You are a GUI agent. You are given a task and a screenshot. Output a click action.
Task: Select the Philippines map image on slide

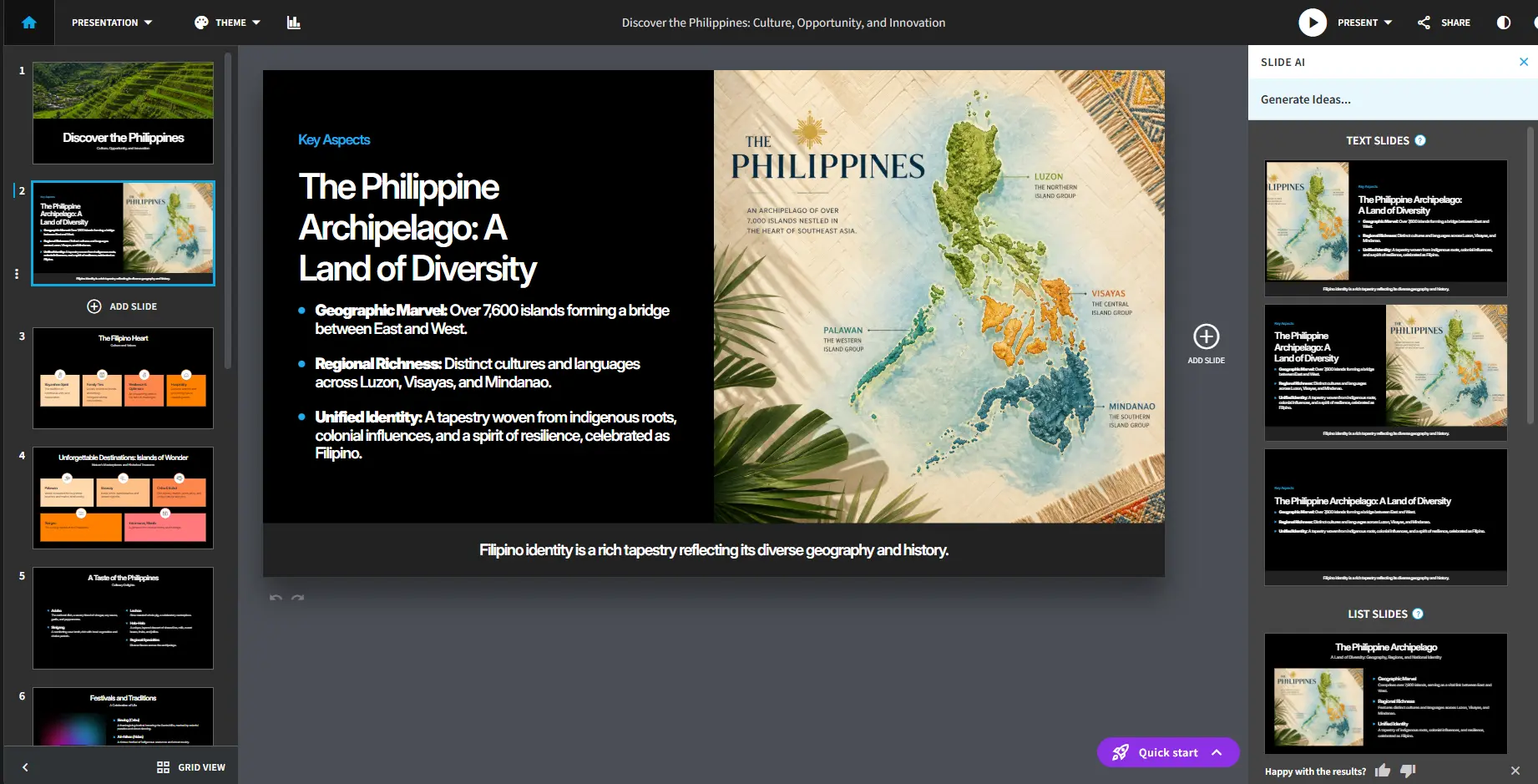(939, 296)
